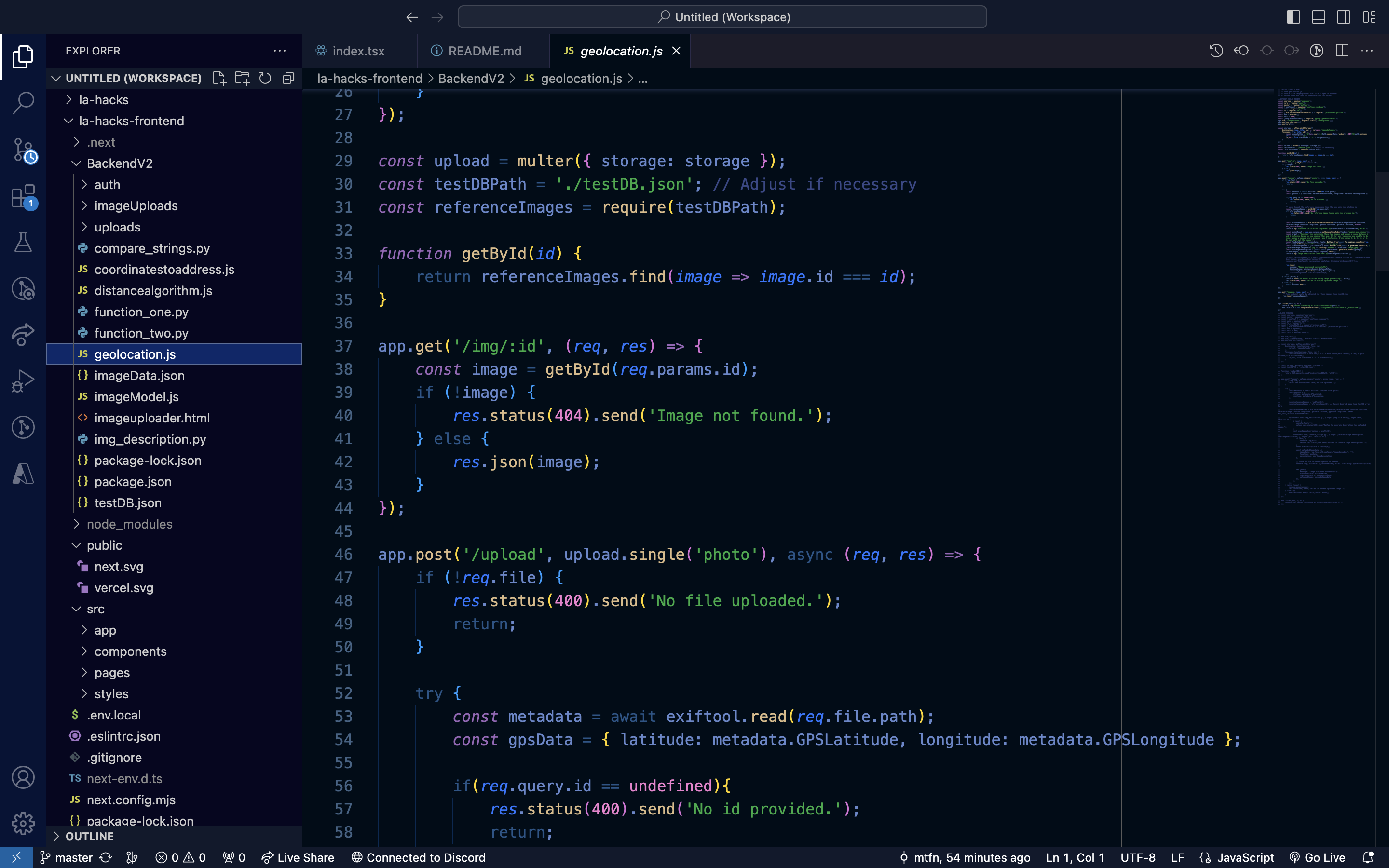Click Split Editor Right icon
This screenshot has width=1389, height=868.
pos(1342,51)
